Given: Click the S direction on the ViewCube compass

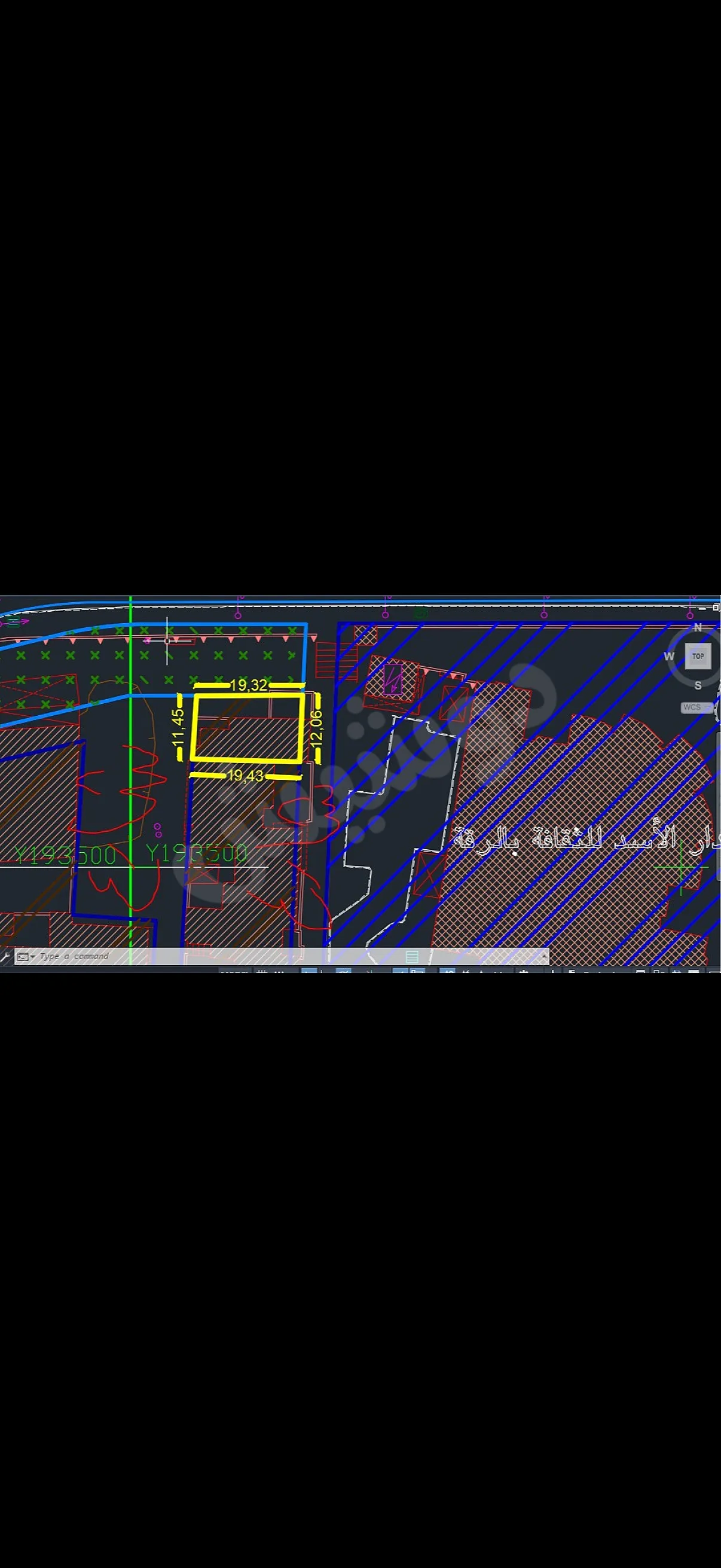Looking at the screenshot, I should coord(698,685).
